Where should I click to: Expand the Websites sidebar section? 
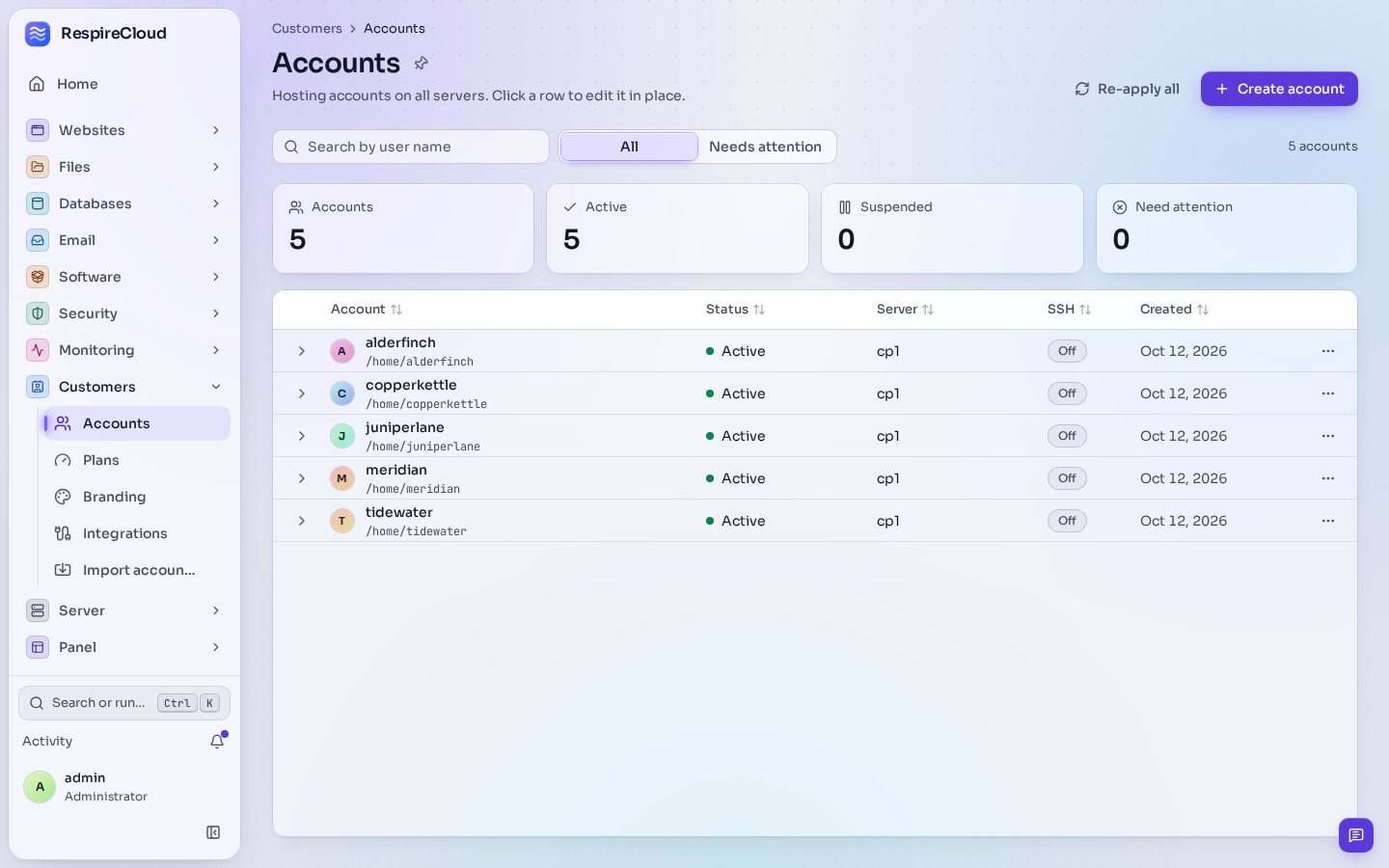(x=124, y=130)
